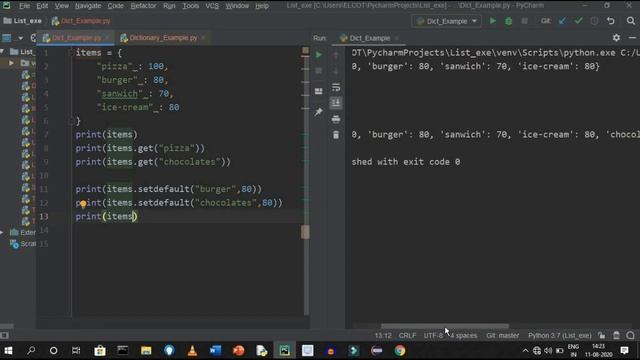Toggle scroll to end of output
640x360 pixels.
336,103
